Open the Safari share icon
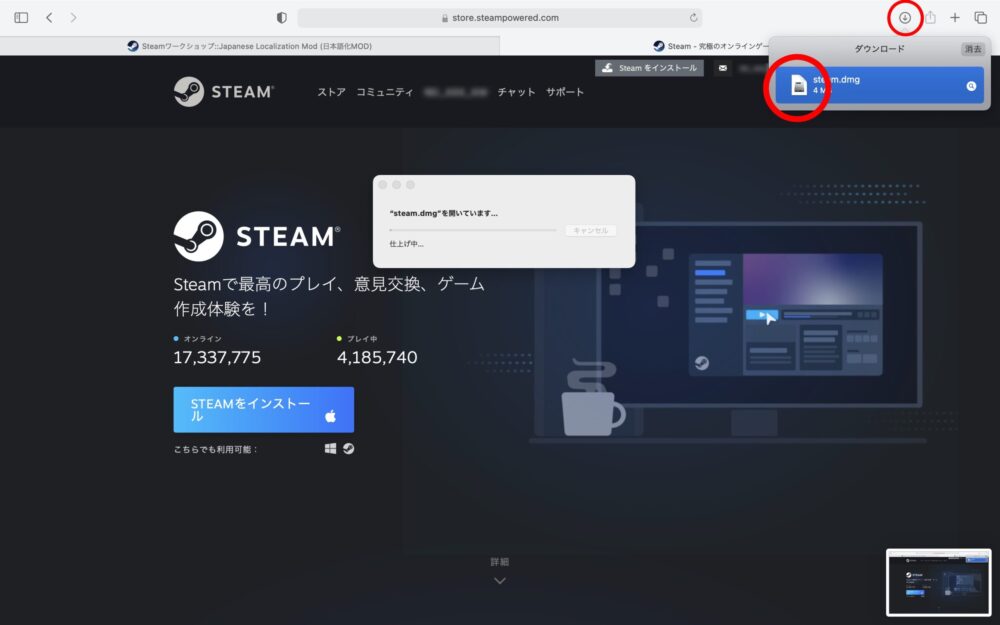This screenshot has width=1000, height=625. coord(930,18)
